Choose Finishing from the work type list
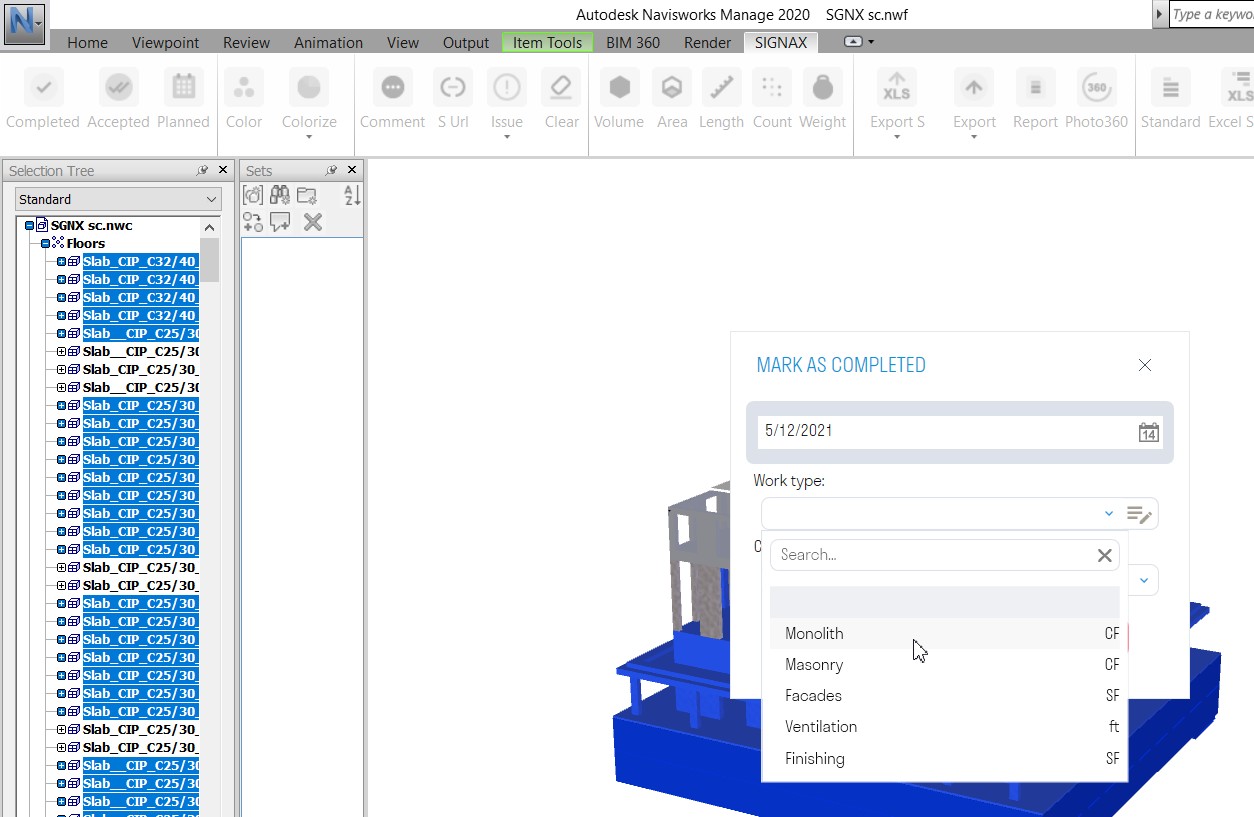This screenshot has width=1254, height=817. pos(945,759)
